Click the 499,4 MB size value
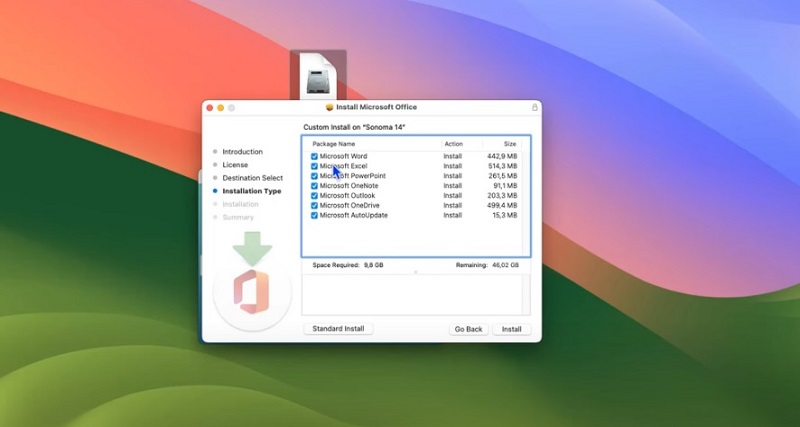 pos(502,206)
